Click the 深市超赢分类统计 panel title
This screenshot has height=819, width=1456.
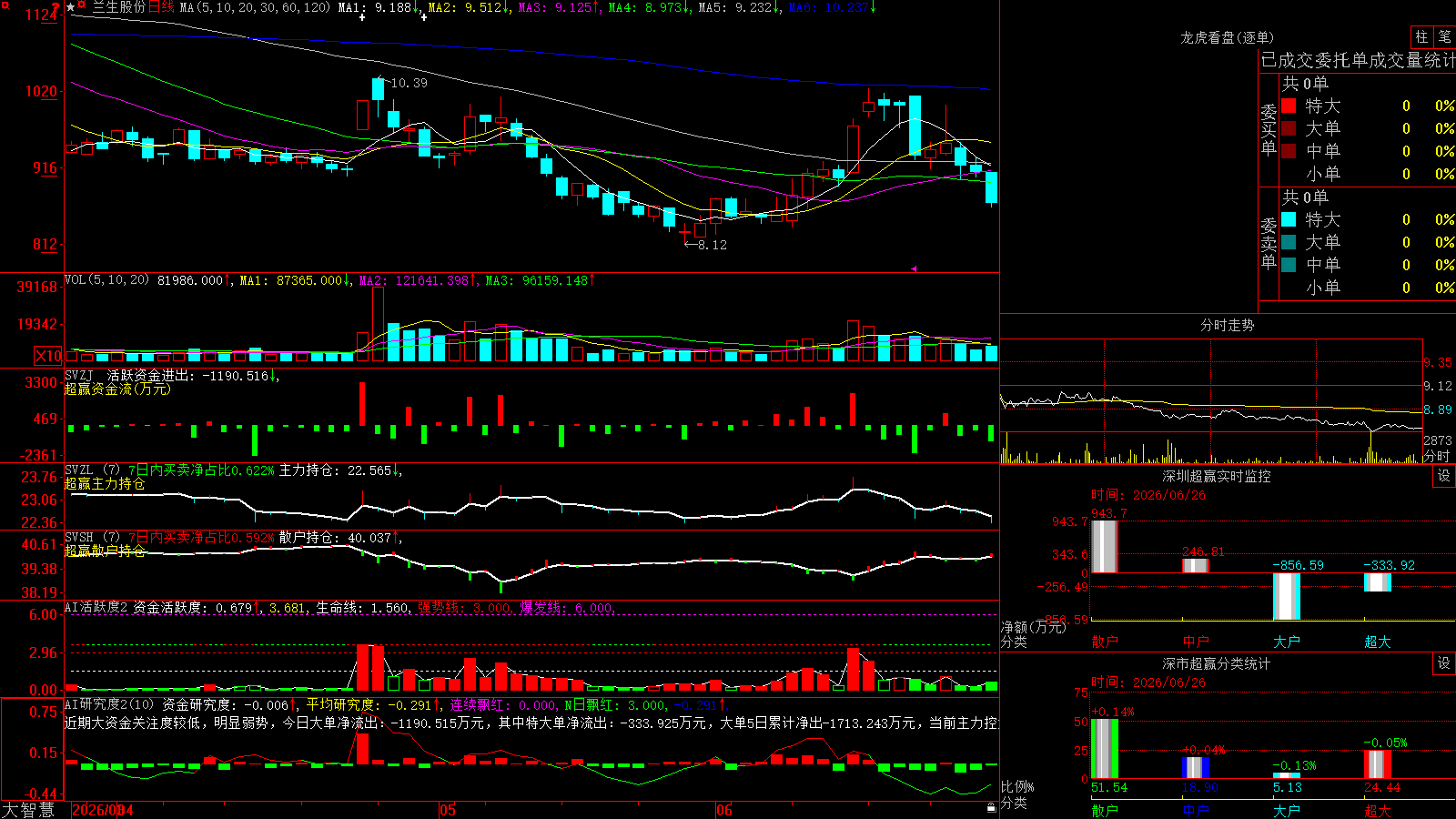(1217, 663)
